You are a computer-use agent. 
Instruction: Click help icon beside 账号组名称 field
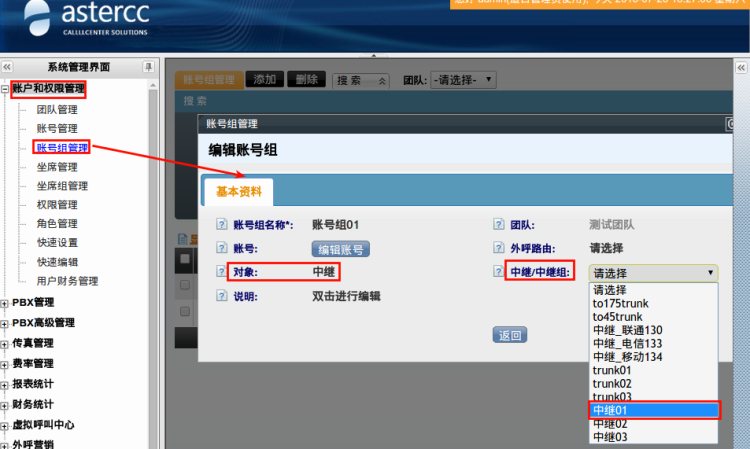222,225
